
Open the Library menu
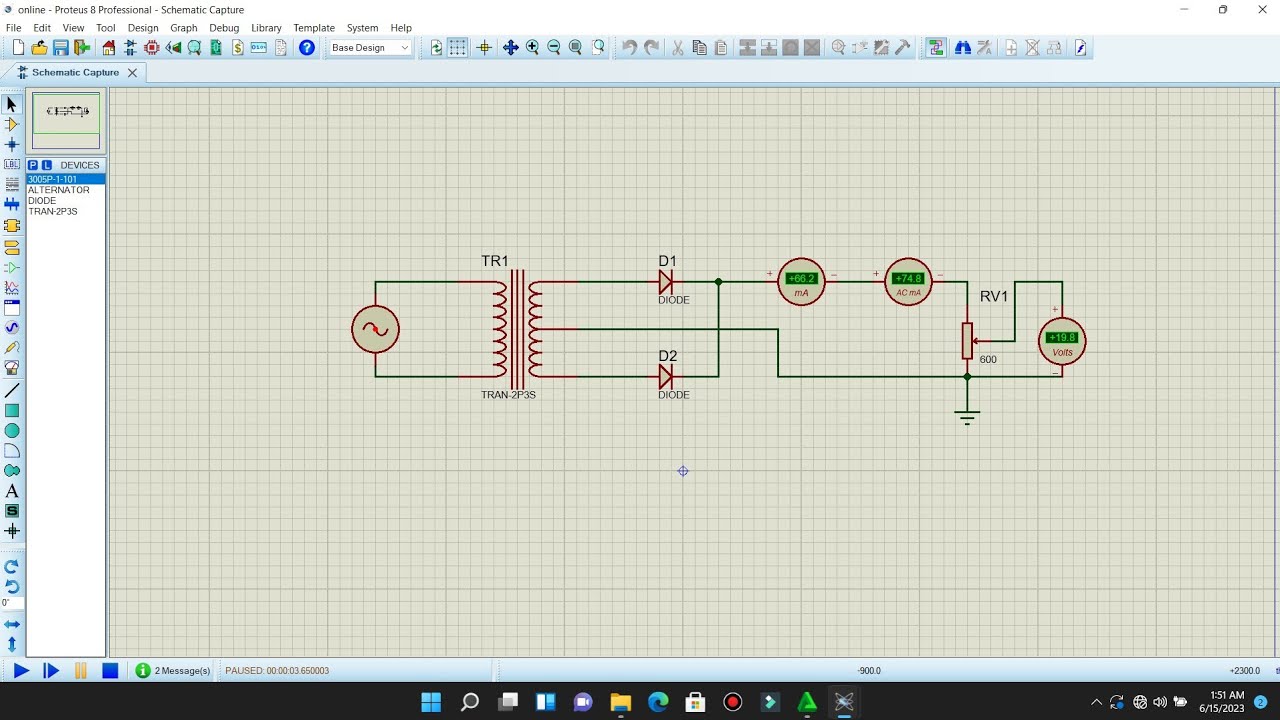click(266, 28)
